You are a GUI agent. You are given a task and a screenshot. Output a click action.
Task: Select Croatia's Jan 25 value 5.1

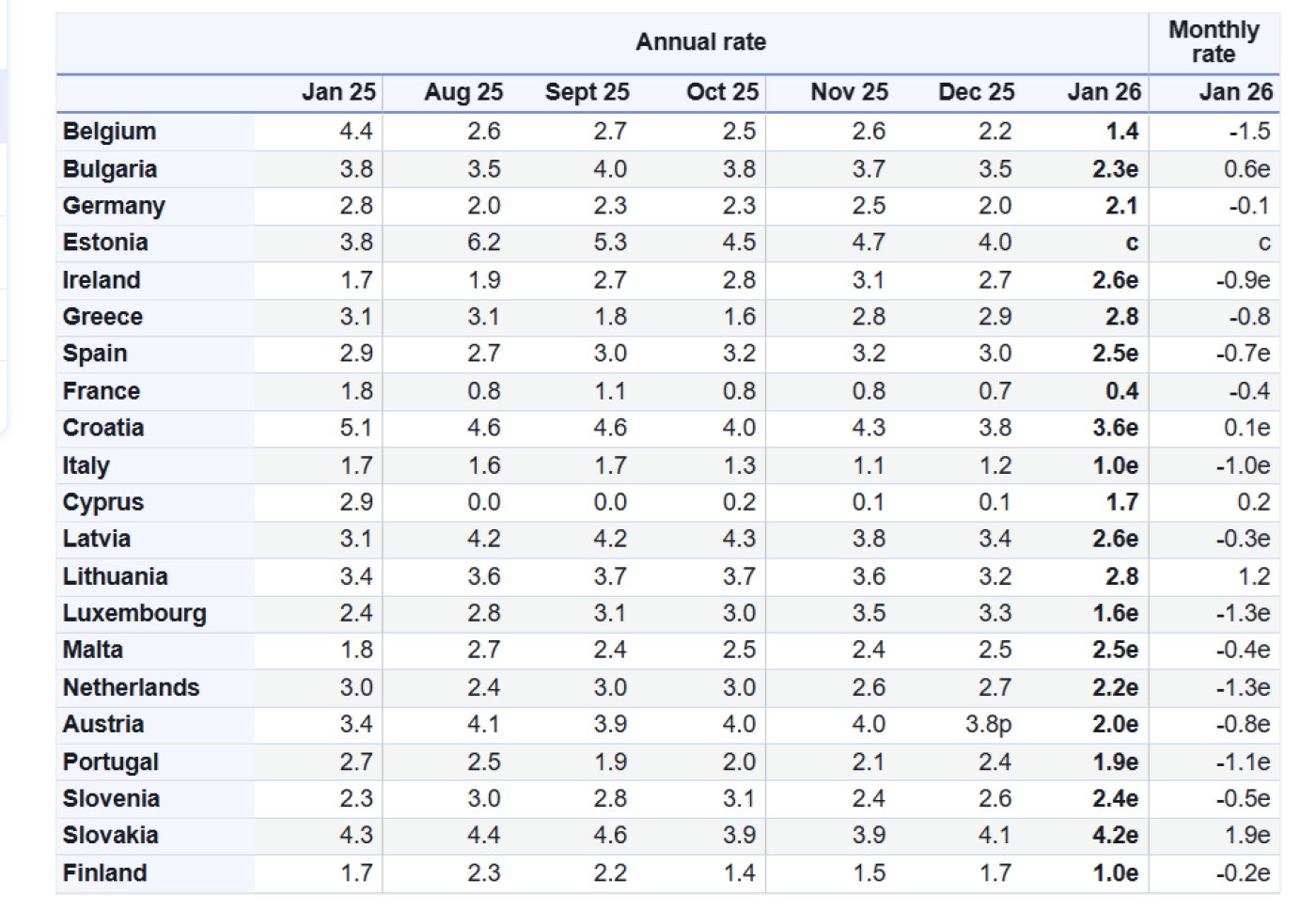355,429
